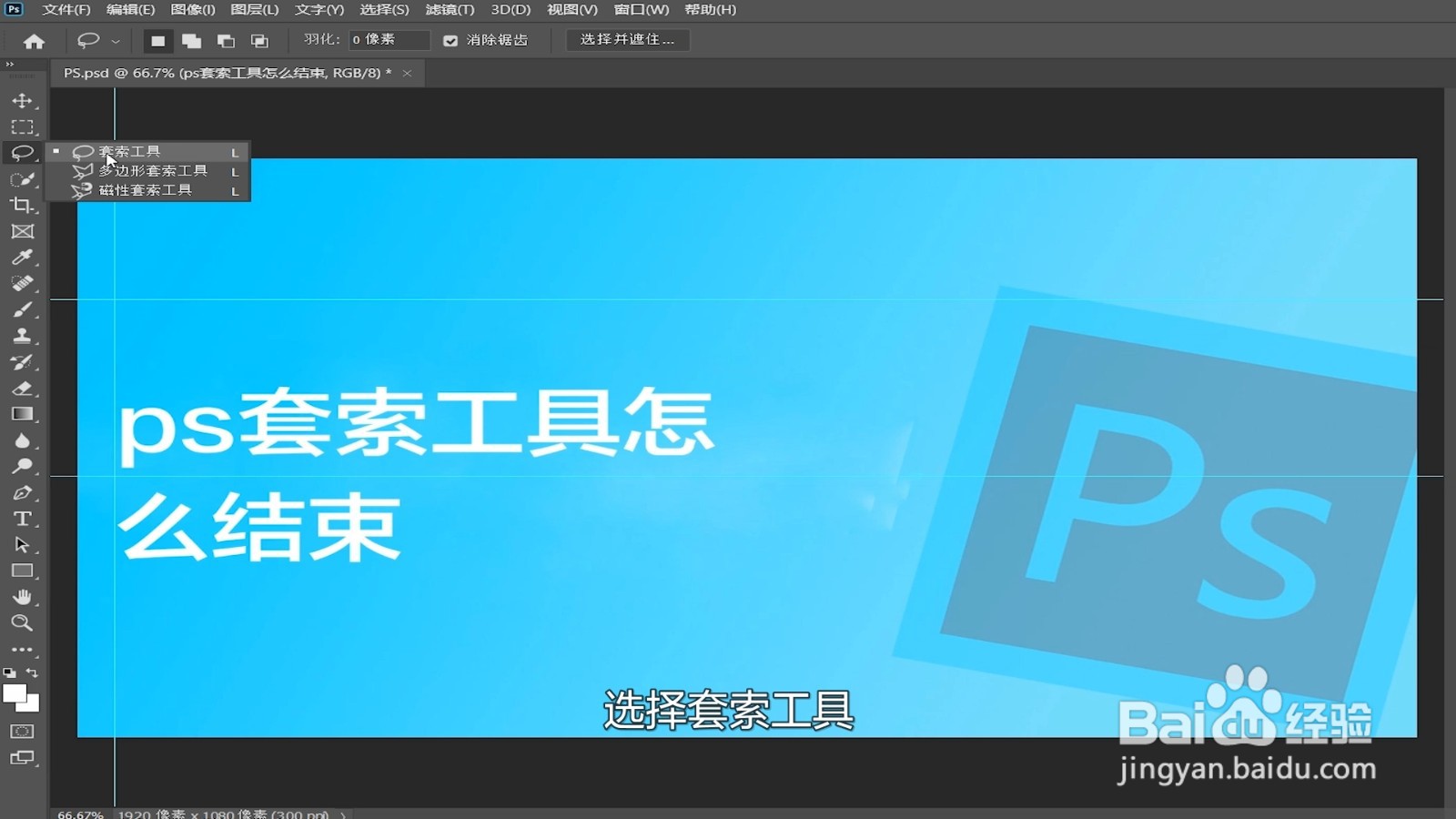
Task: Change the screen mode
Action: point(23,758)
